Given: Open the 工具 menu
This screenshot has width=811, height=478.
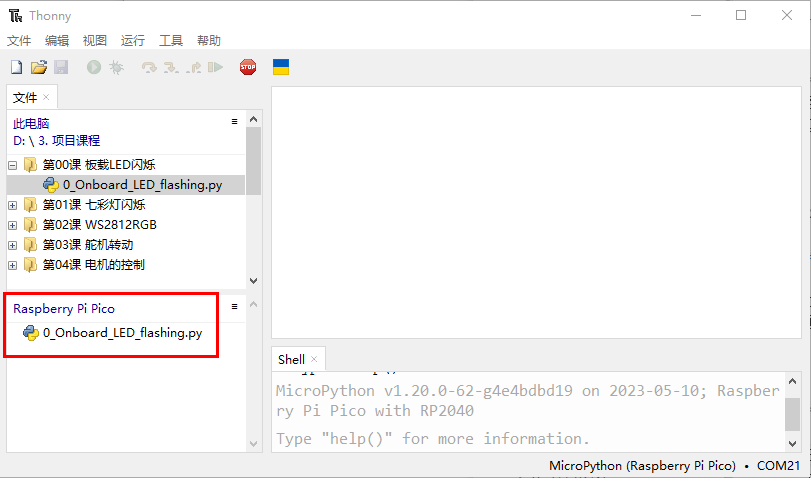Looking at the screenshot, I should point(171,40).
